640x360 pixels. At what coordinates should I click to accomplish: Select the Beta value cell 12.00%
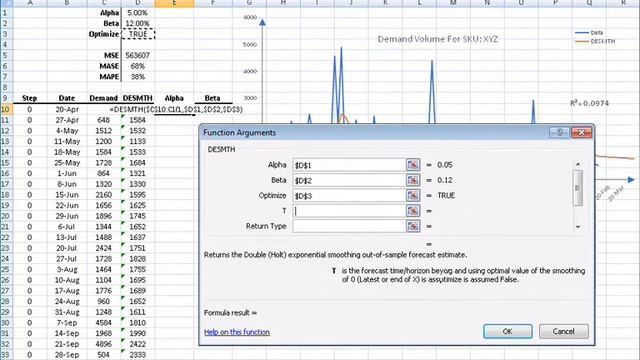coord(138,23)
